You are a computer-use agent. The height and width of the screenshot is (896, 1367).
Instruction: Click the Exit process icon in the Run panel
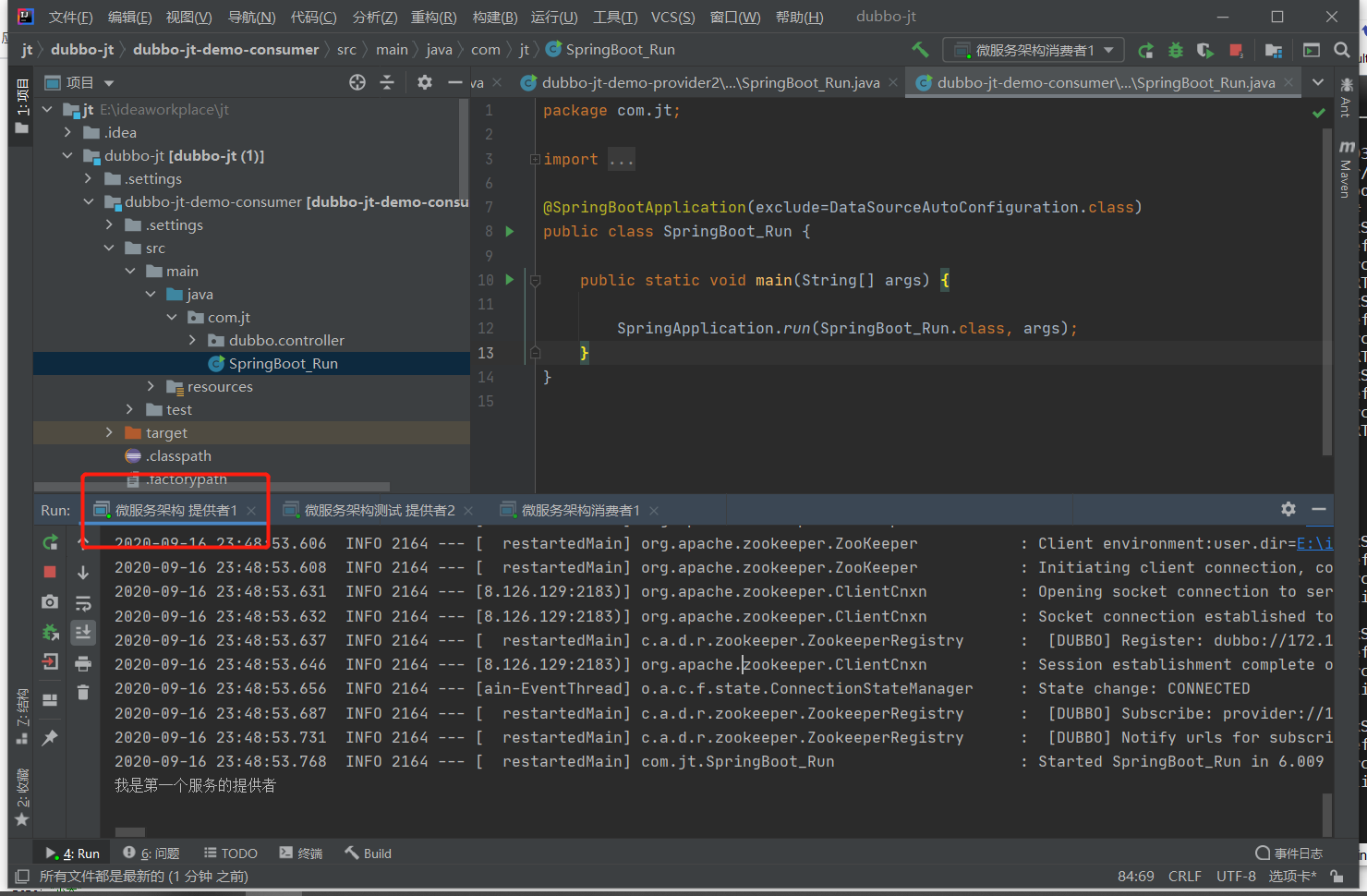(50, 662)
